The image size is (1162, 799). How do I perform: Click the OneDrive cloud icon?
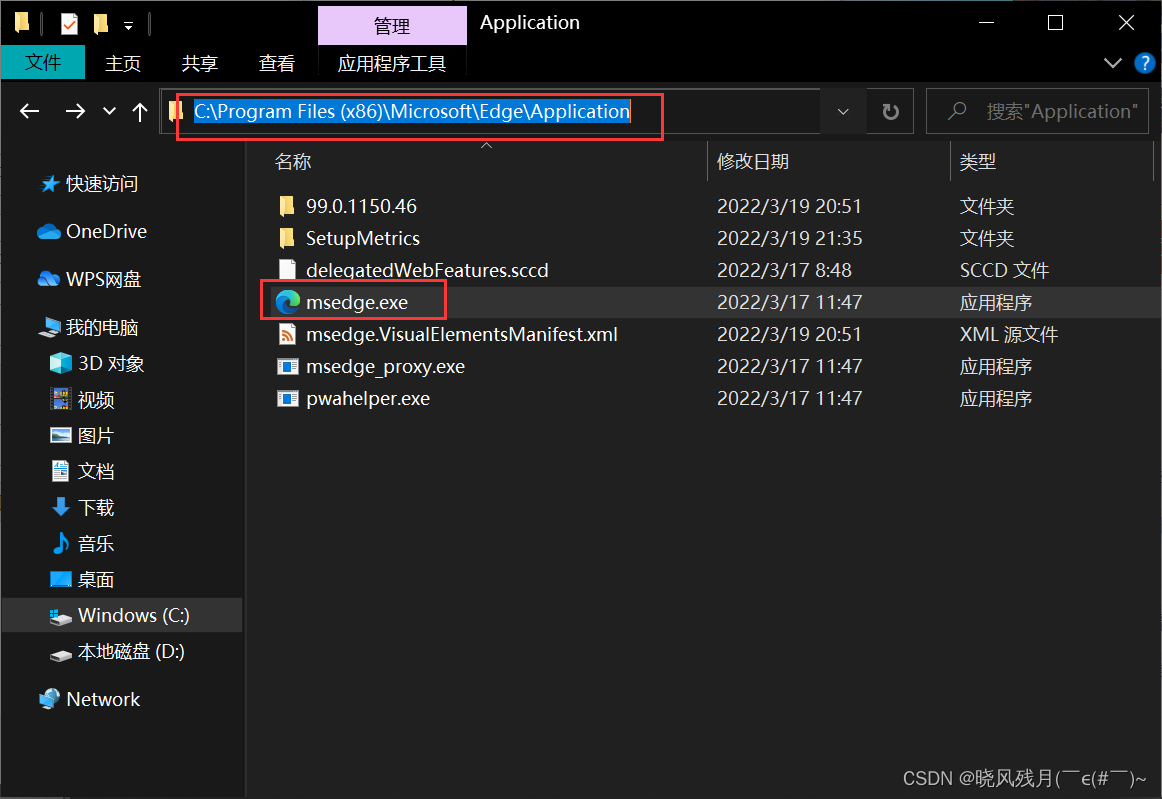pyautogui.click(x=49, y=232)
